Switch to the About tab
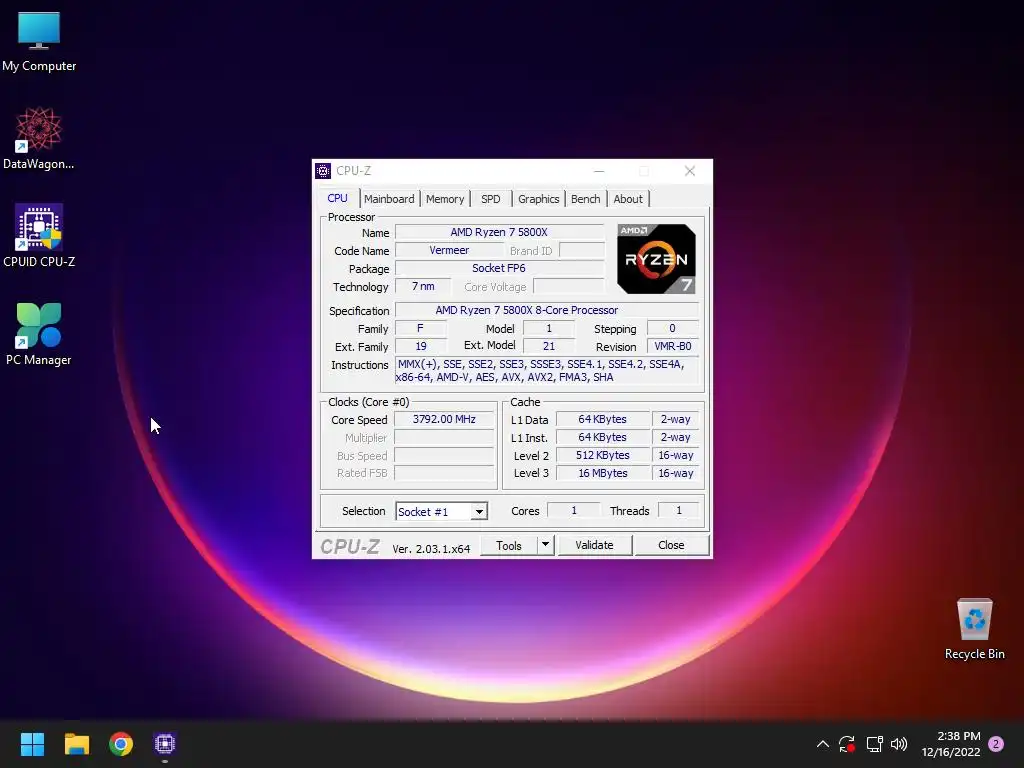Screen dimensions: 1024x768 tap(628, 199)
